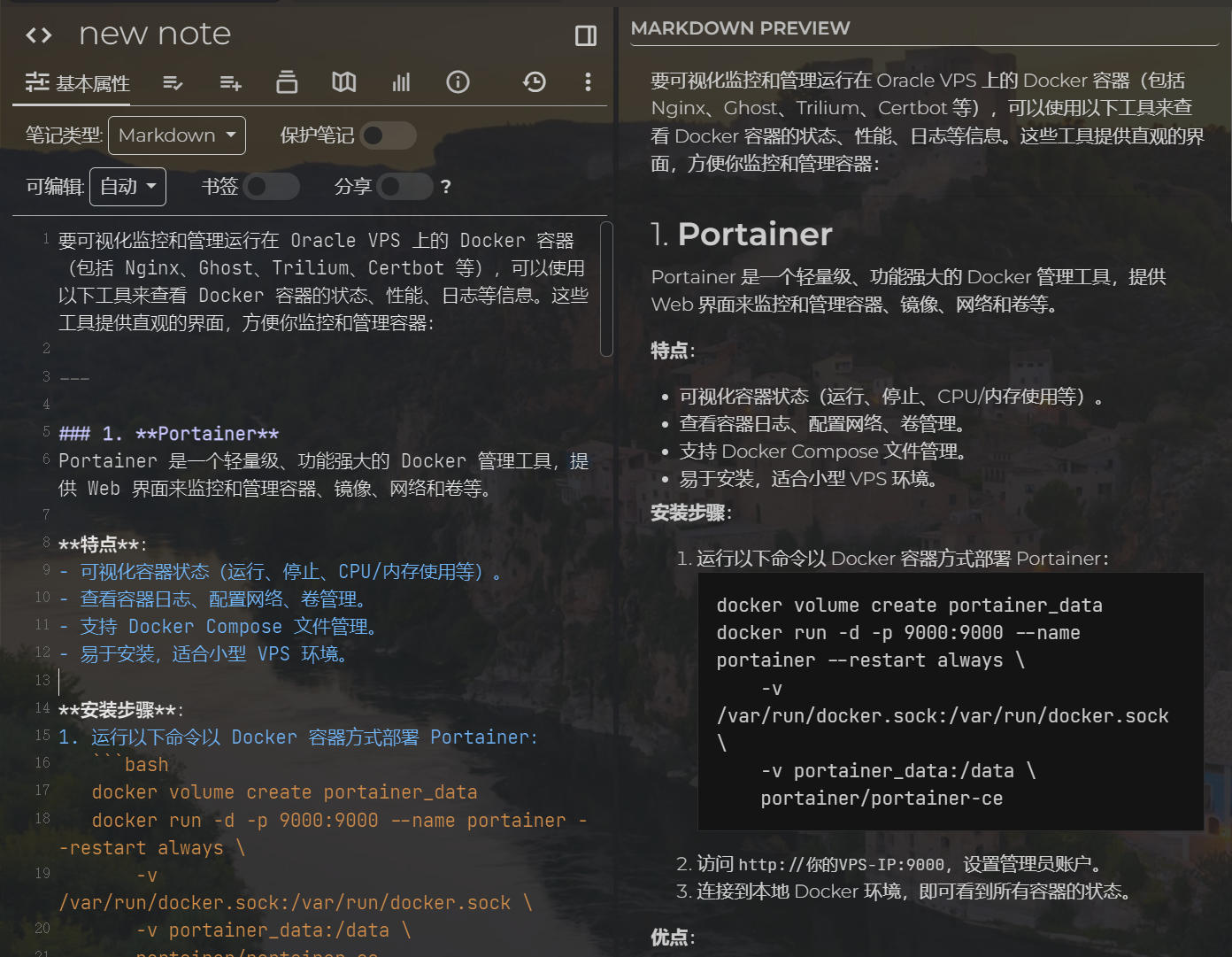Click the MARKDOWN PREVIEW panel header
Viewport: 1232px width, 957px height.
740,28
